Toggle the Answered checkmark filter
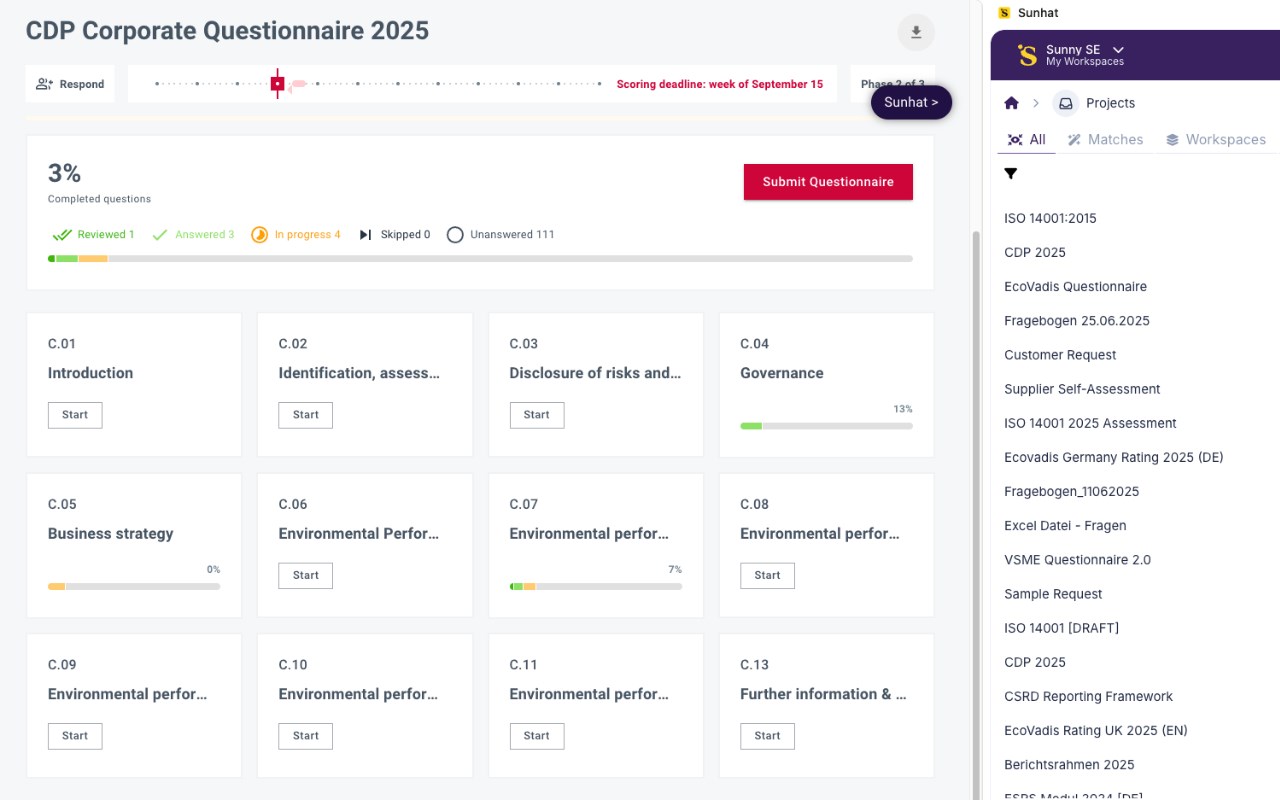The height and width of the screenshot is (800, 1280). 159,235
